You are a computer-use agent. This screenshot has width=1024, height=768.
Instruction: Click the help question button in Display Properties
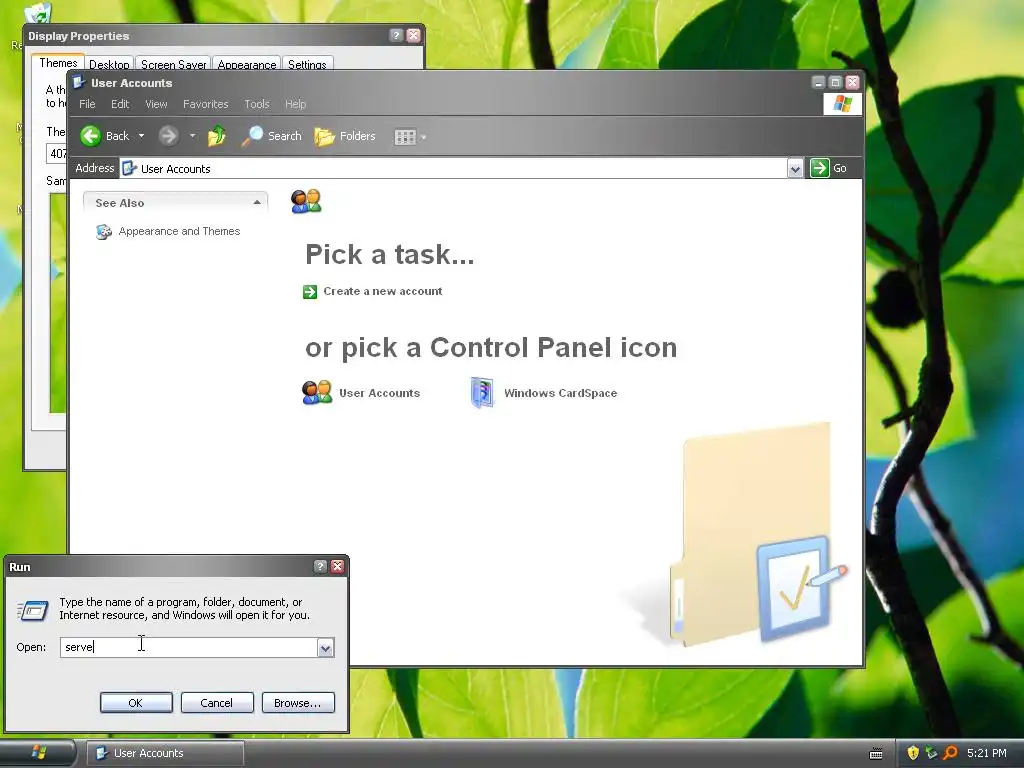[x=396, y=35]
